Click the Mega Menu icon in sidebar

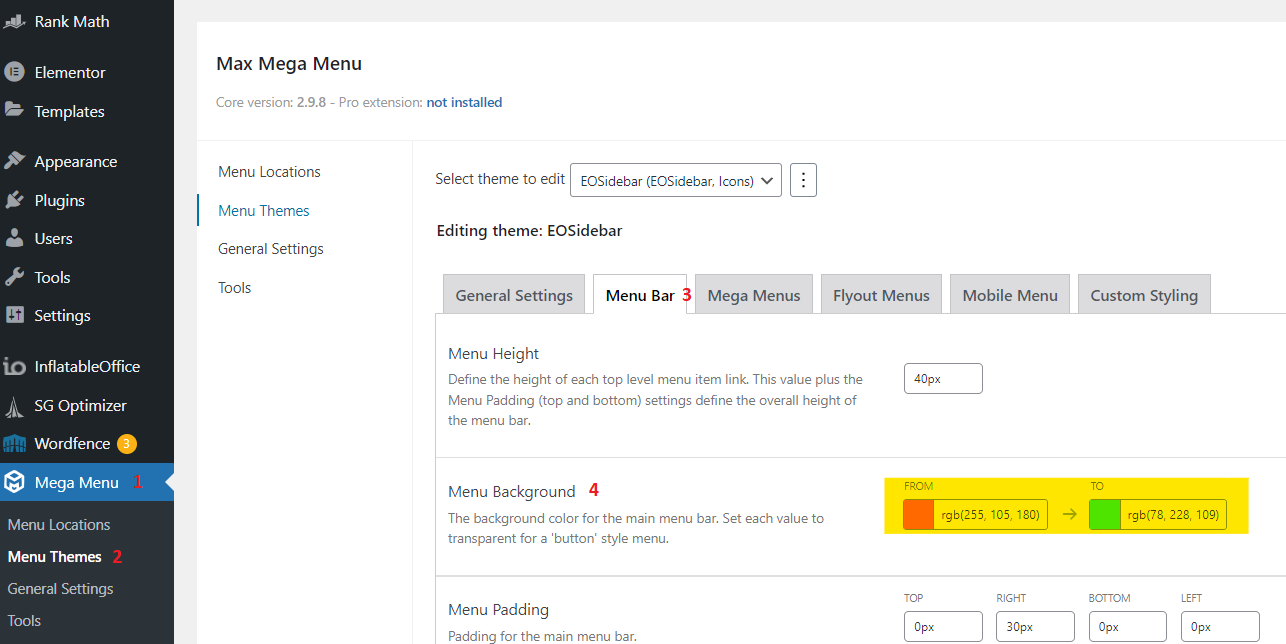pyautogui.click(x=14, y=482)
